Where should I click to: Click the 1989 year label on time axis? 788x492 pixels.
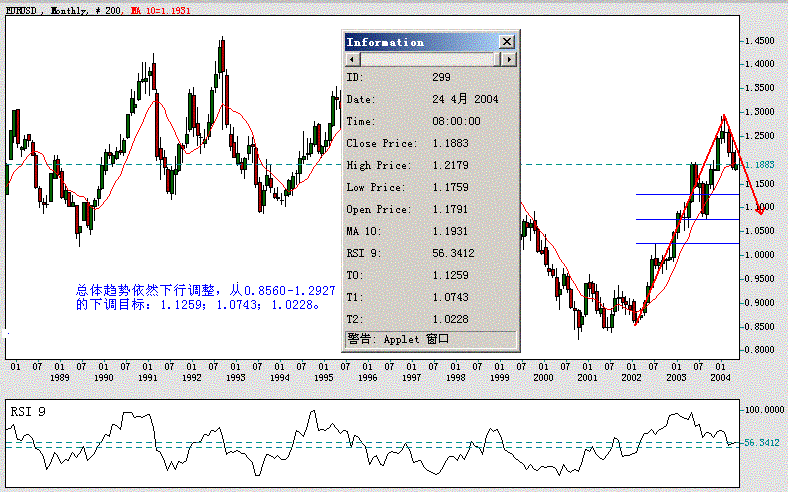(x=59, y=377)
